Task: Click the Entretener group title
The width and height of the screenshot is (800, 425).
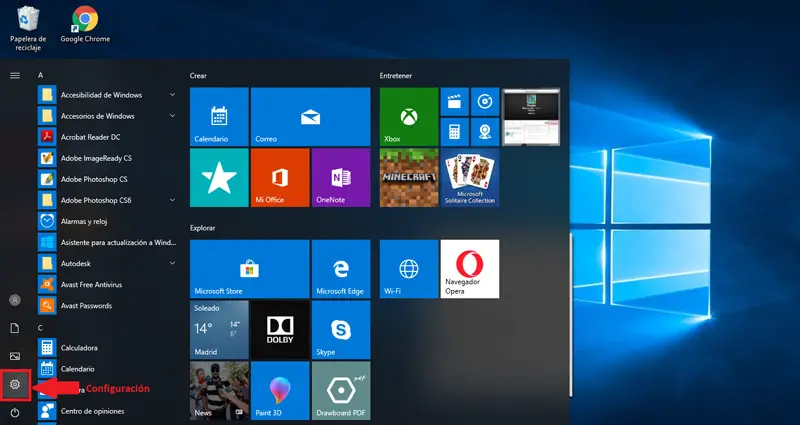Action: pos(395,76)
